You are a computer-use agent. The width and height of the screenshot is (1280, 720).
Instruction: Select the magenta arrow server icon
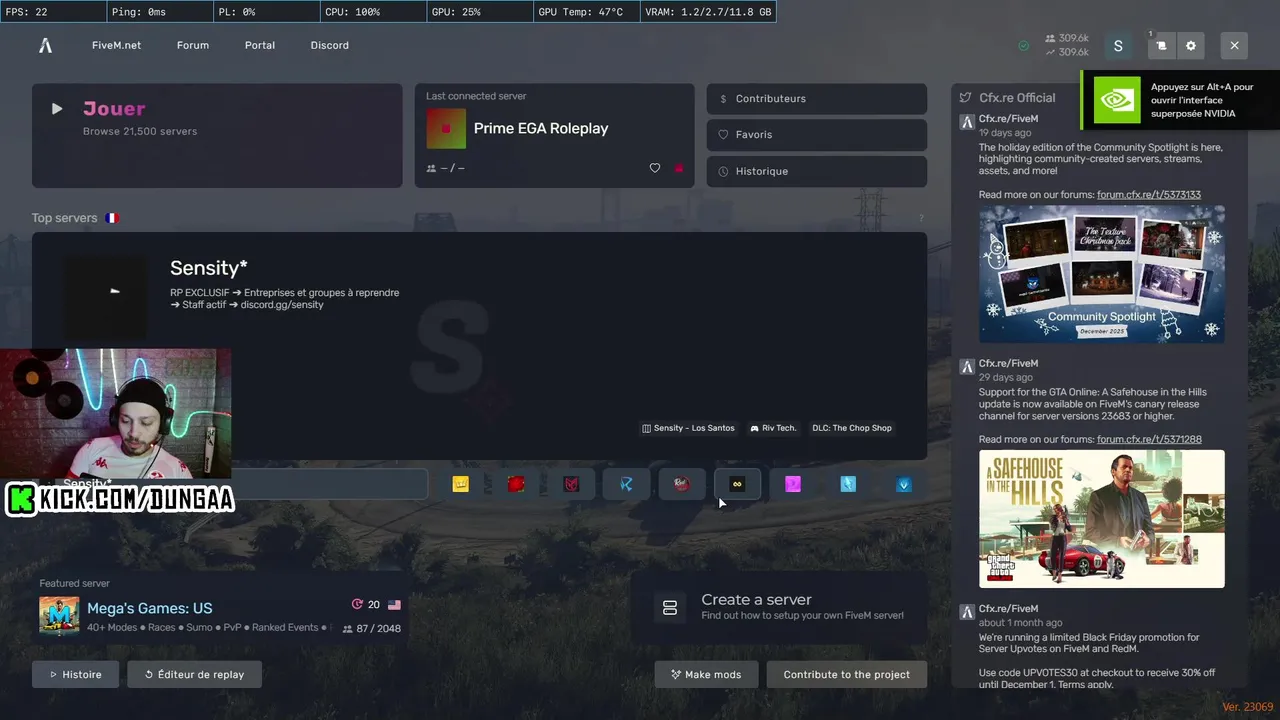tap(793, 484)
